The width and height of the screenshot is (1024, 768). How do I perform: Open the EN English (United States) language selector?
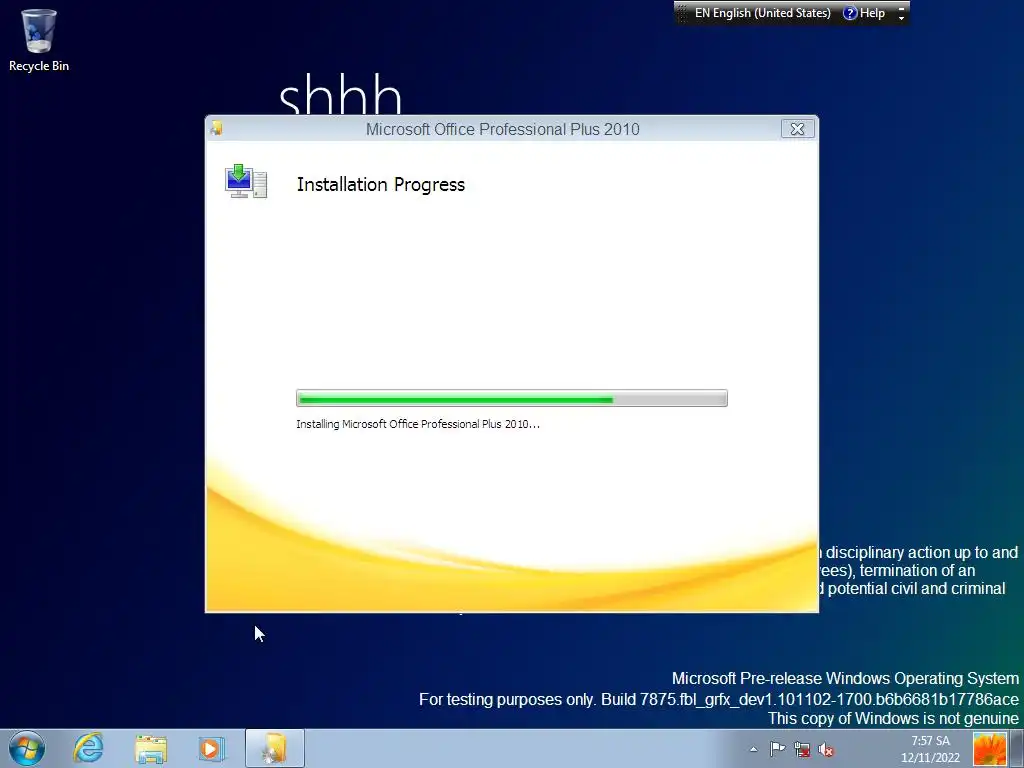[762, 13]
